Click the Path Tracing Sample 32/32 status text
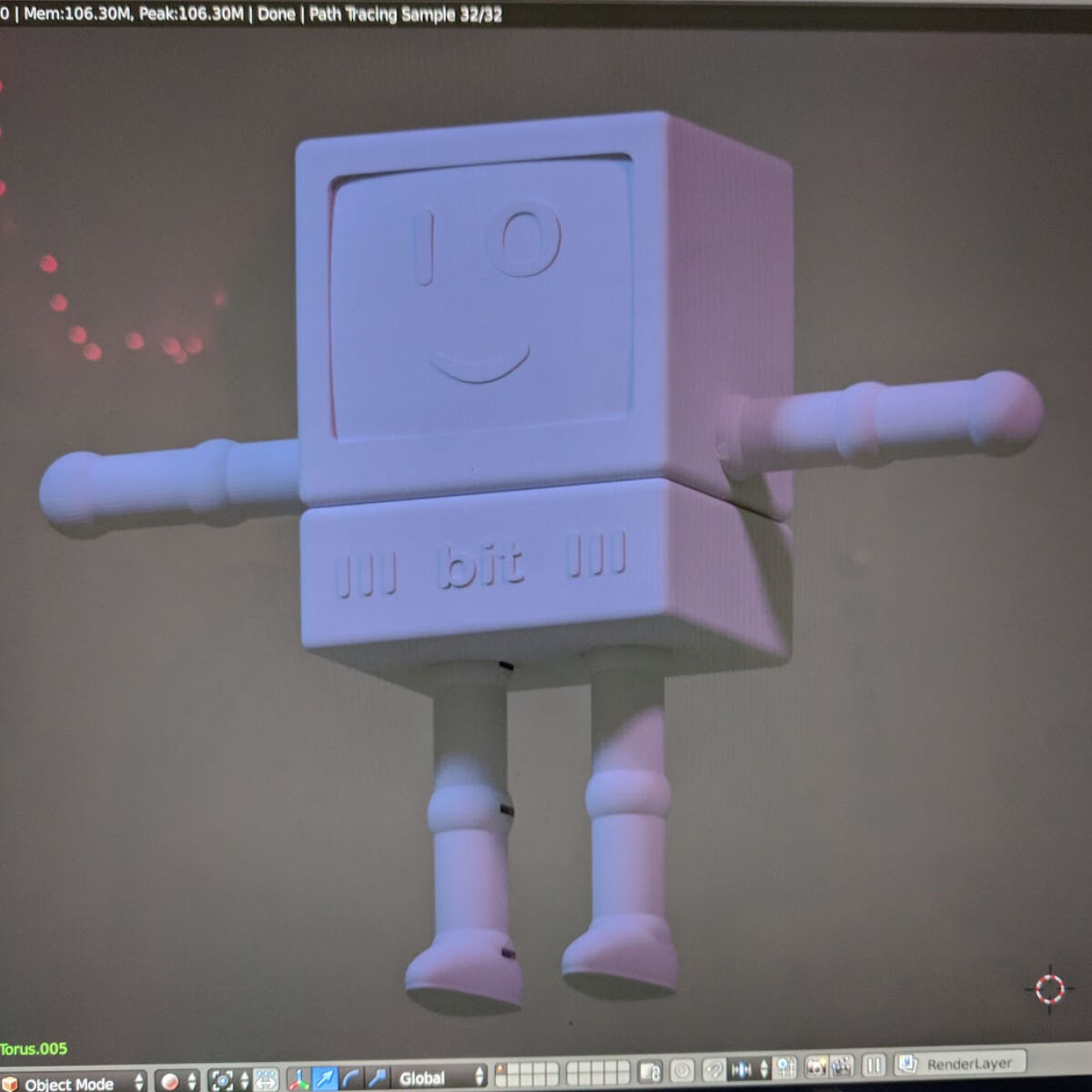This screenshot has width=1092, height=1092. 405,15
